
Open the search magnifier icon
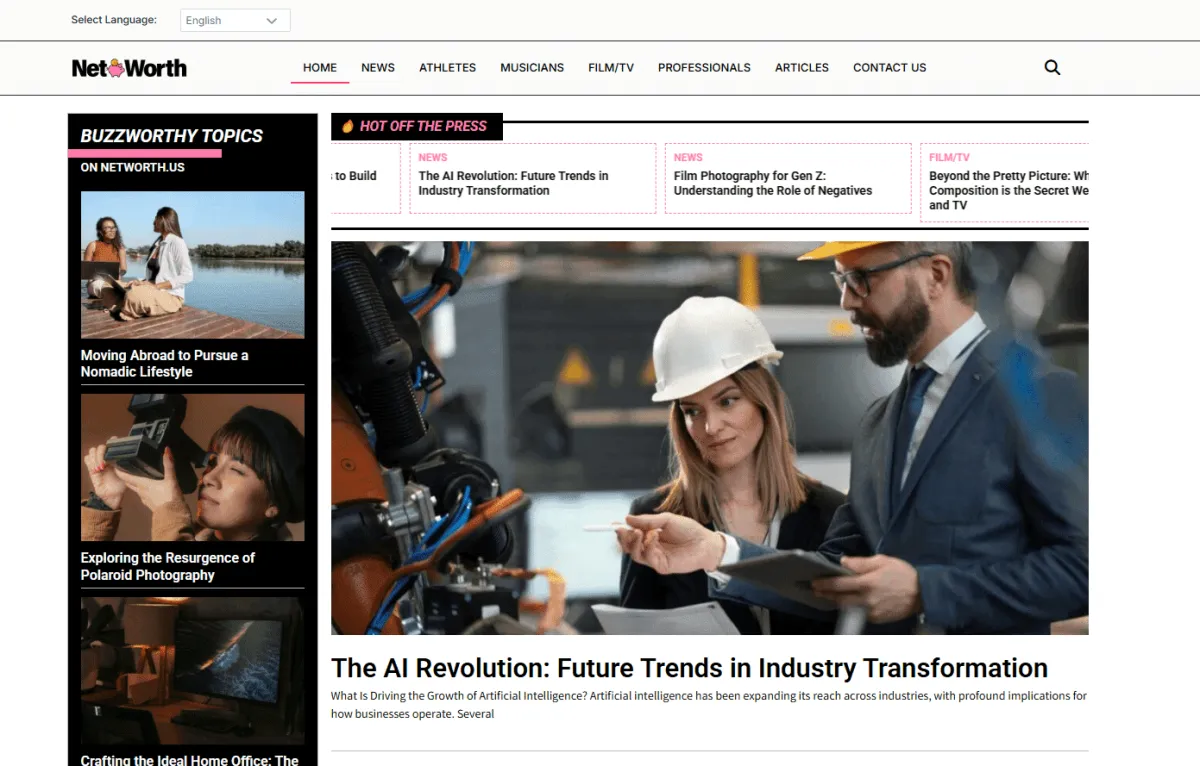[1052, 68]
